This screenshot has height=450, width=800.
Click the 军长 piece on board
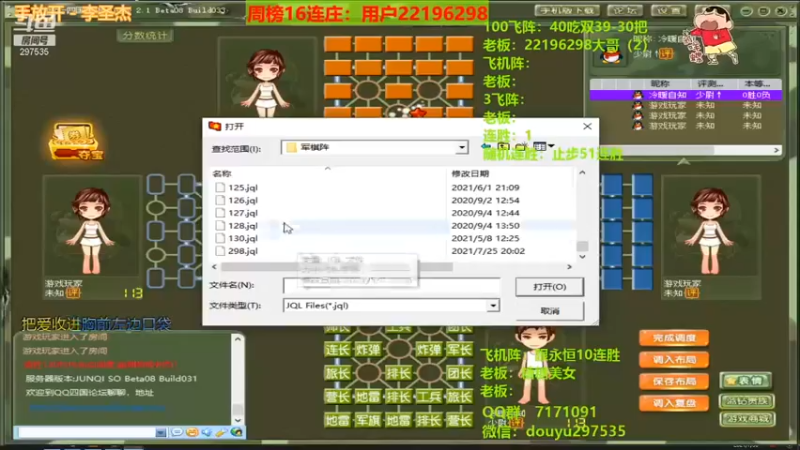click(x=459, y=349)
